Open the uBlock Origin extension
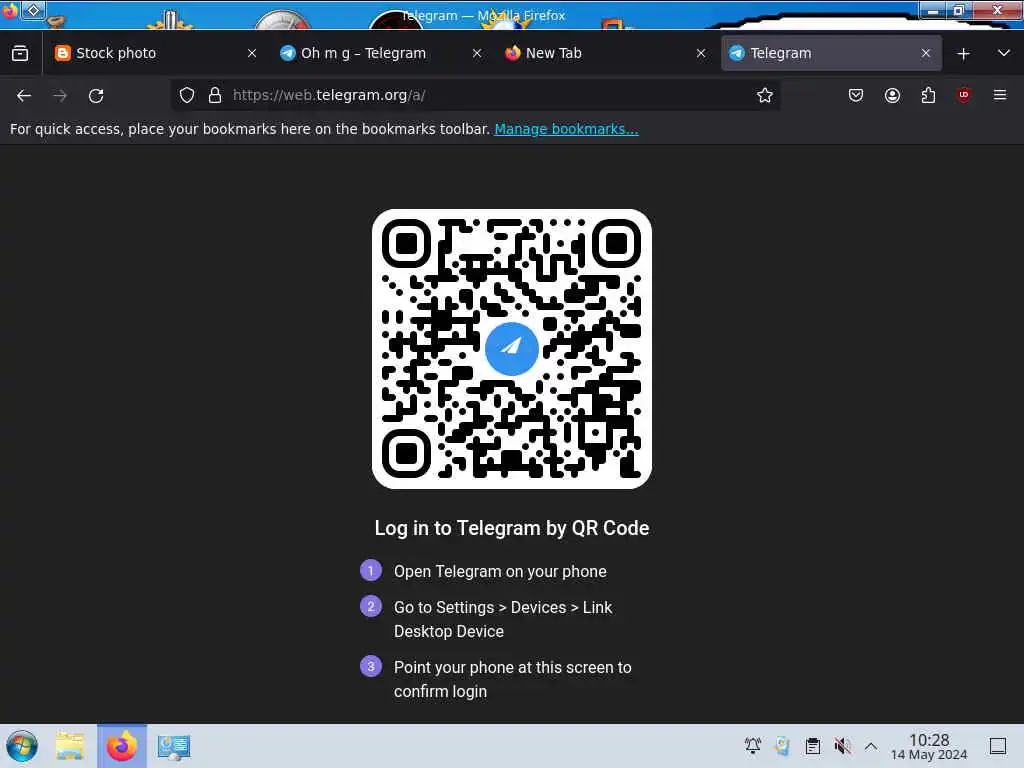This screenshot has width=1024, height=768. click(964, 95)
